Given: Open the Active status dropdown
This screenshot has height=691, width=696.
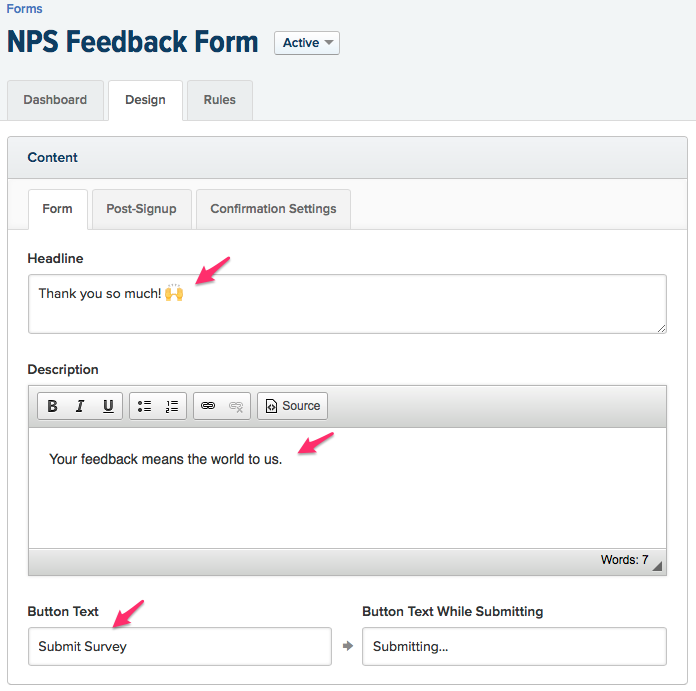Looking at the screenshot, I should point(307,43).
